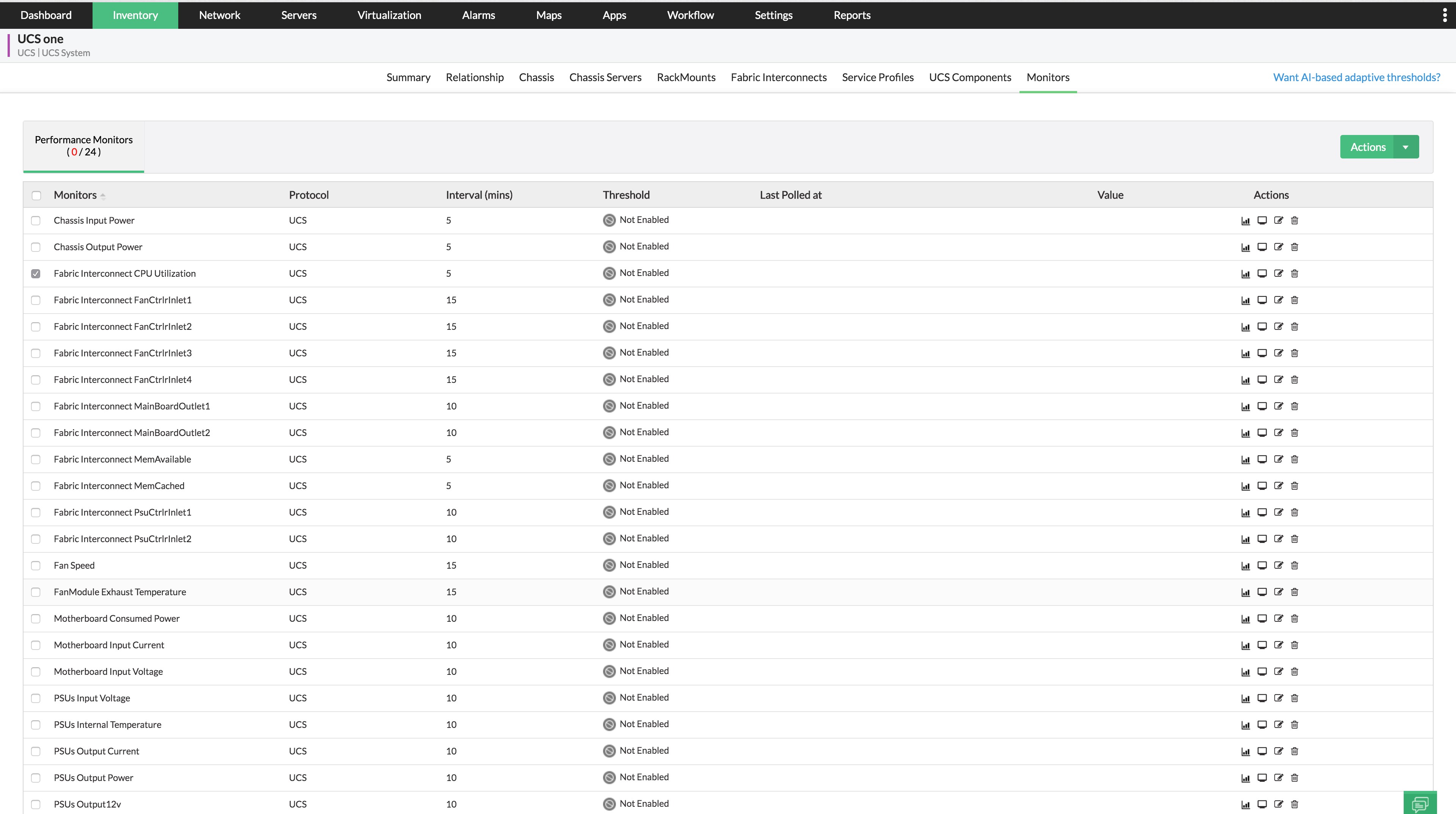This screenshot has width=1456, height=814.
Task: Click AI-based adaptive thresholds link
Action: [x=1356, y=77]
